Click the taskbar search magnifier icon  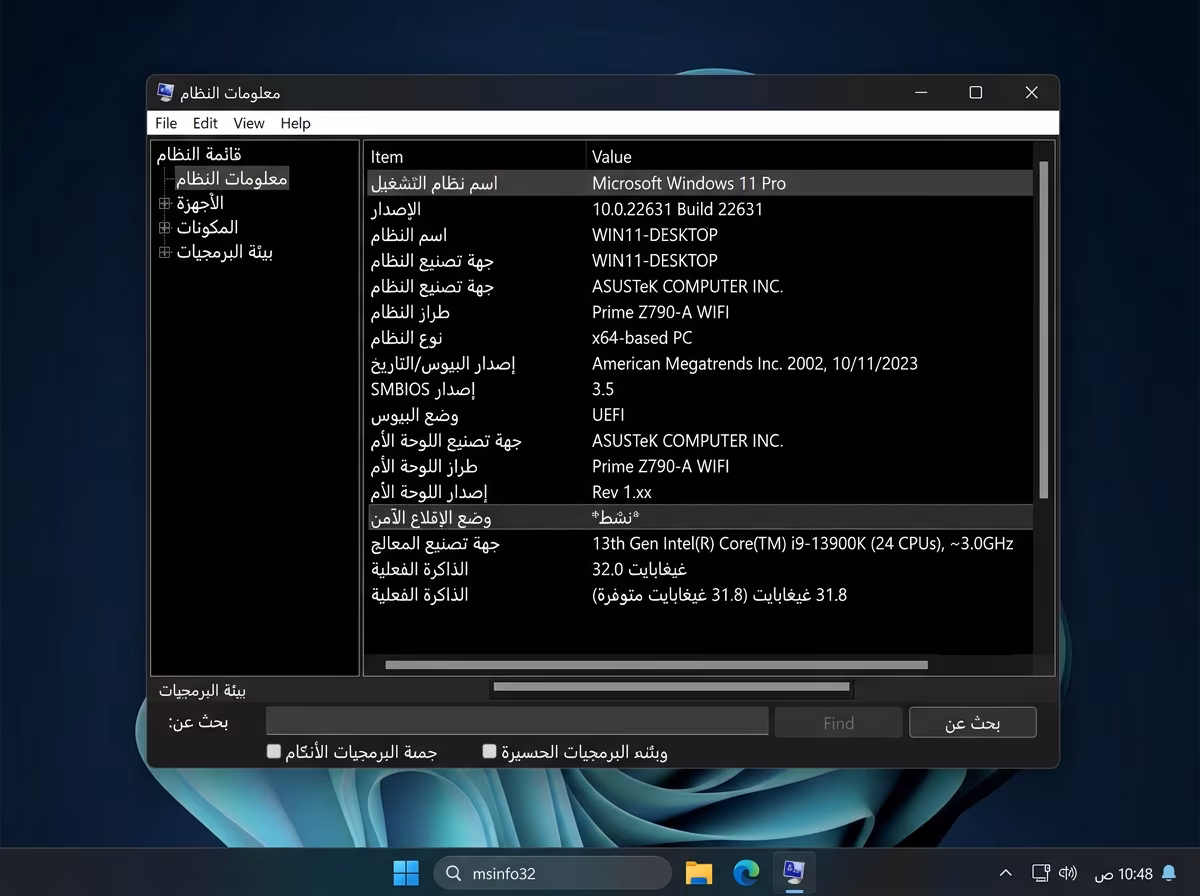(x=453, y=873)
